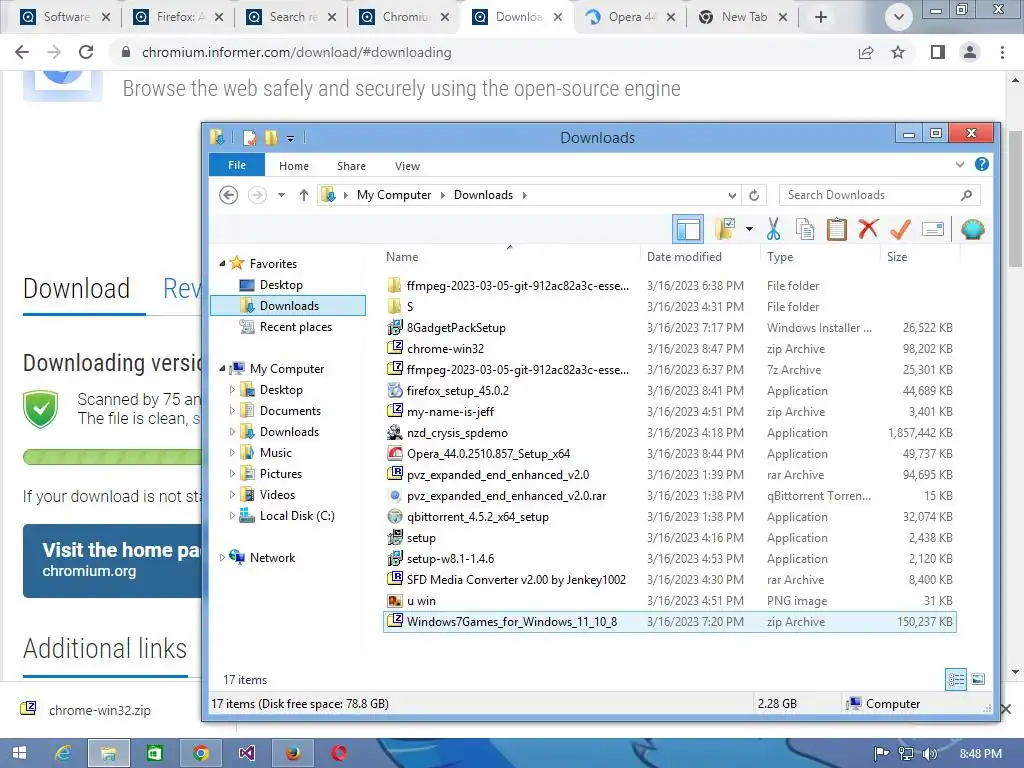Toggle the navigation pane toolbar button
This screenshot has height=768, width=1024.
click(x=688, y=229)
